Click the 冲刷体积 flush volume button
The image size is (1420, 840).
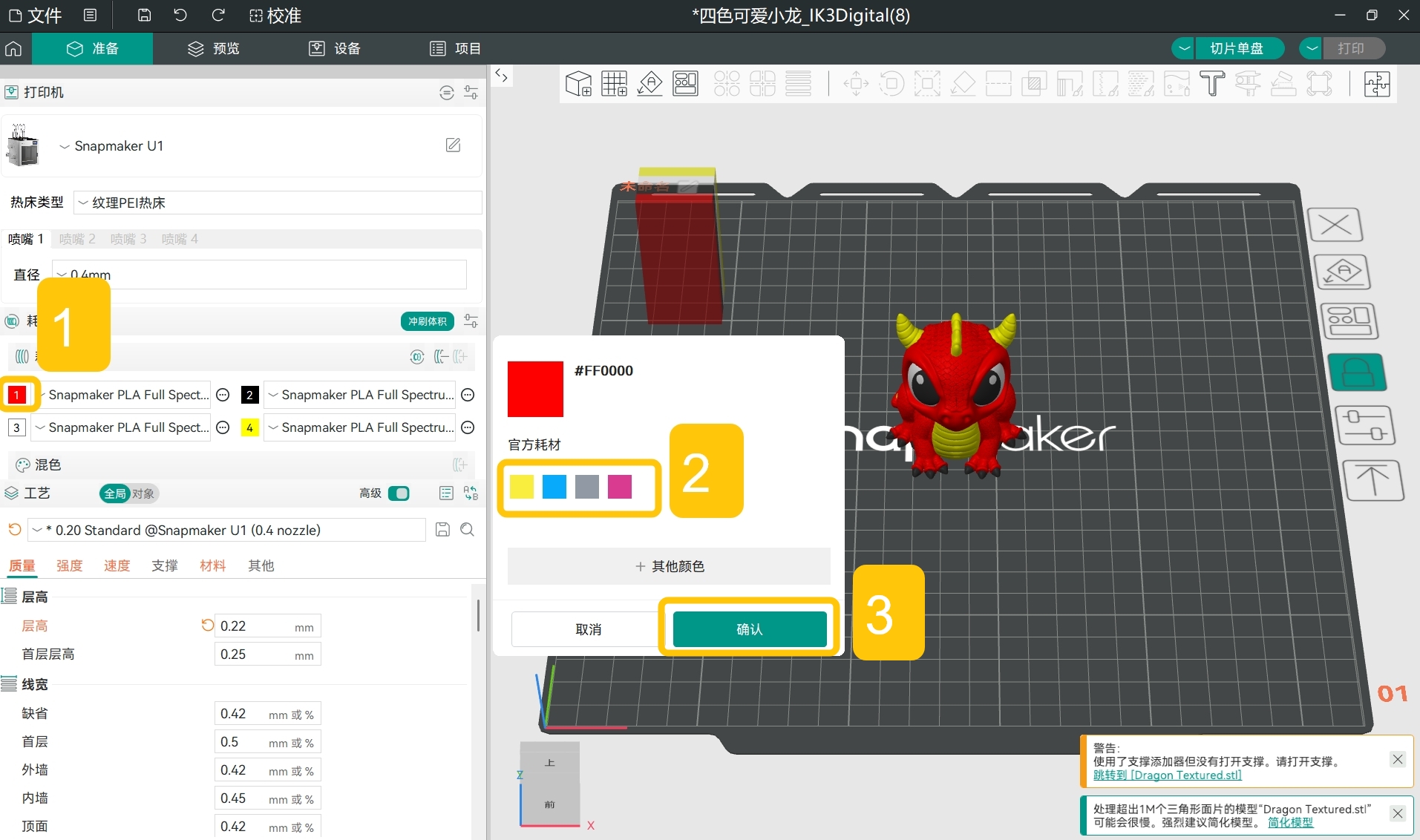pyautogui.click(x=428, y=321)
